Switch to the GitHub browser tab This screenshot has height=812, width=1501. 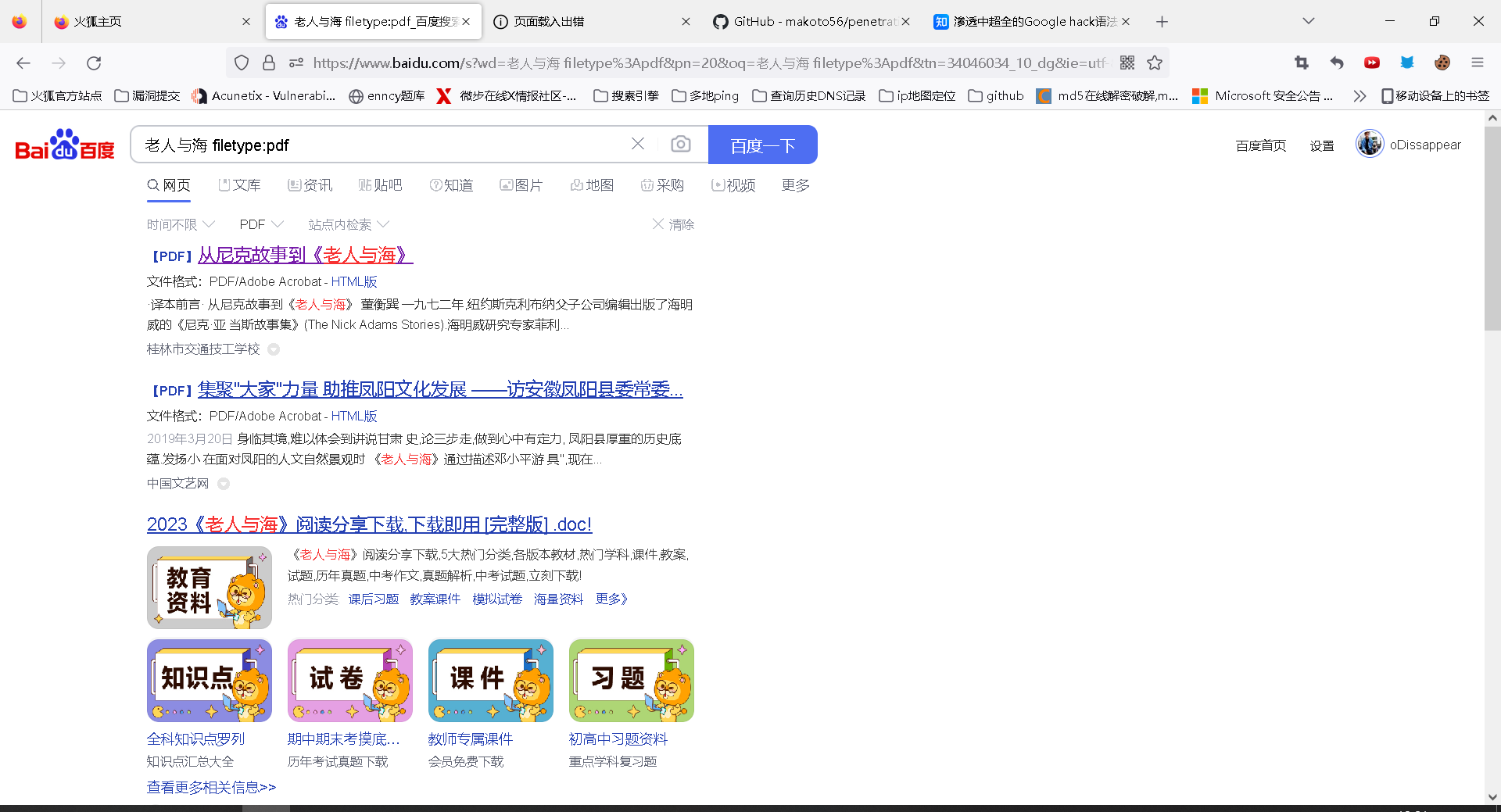pos(809,21)
